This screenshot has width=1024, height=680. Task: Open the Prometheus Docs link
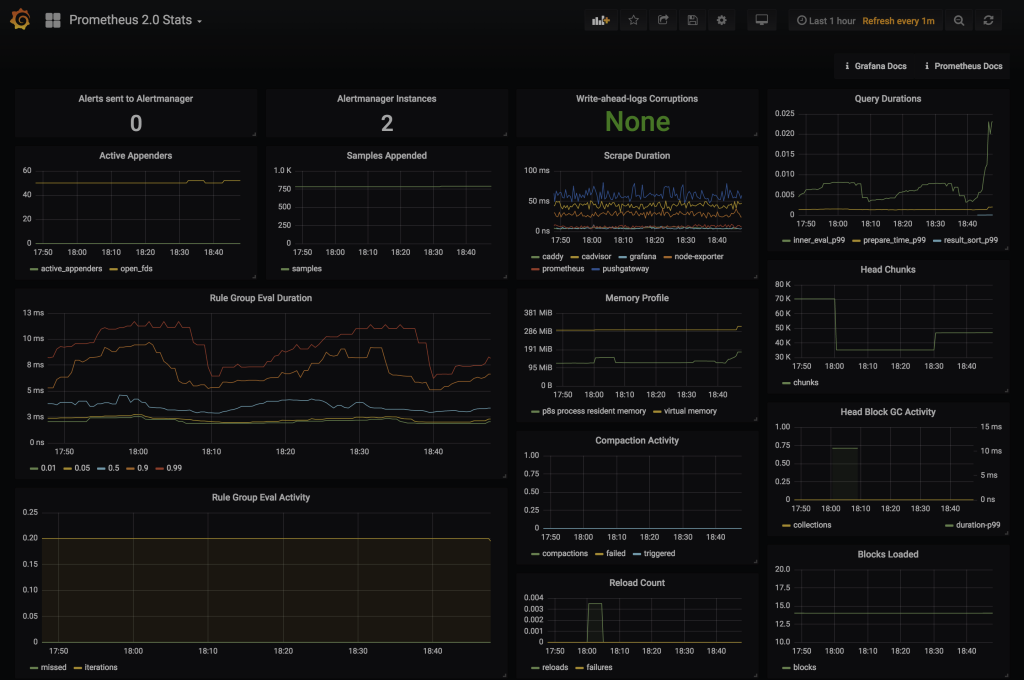coord(963,66)
